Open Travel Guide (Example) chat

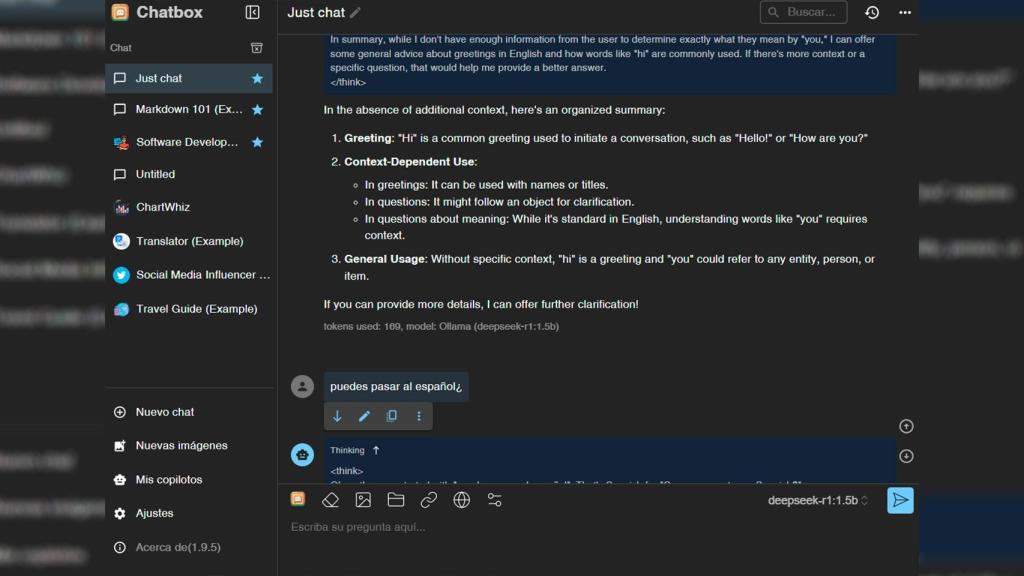pos(189,309)
